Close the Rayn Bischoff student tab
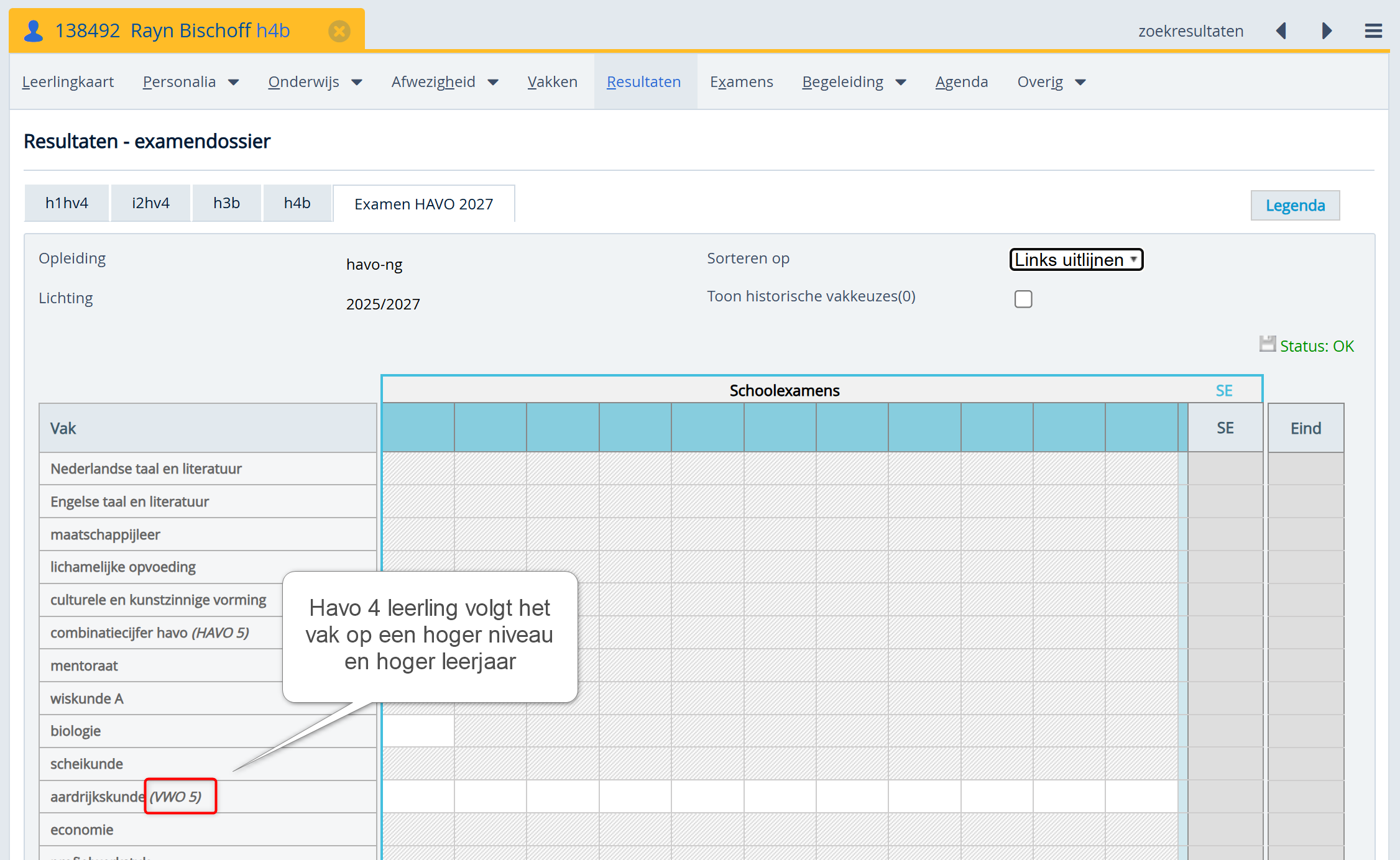This screenshot has width=1400, height=860. [x=339, y=31]
